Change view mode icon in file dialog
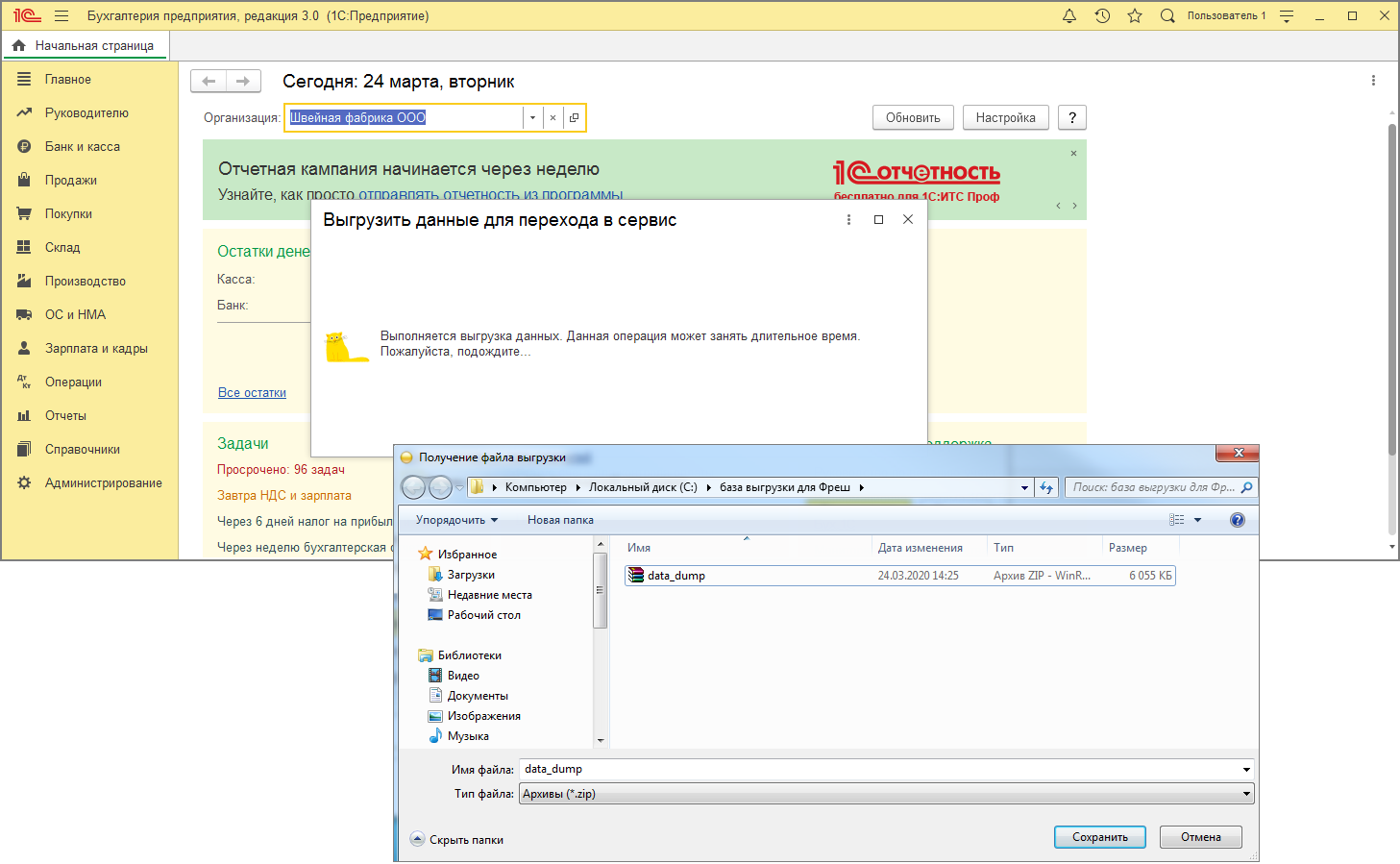Image resolution: width=1400 pixels, height=864 pixels. click(1177, 520)
